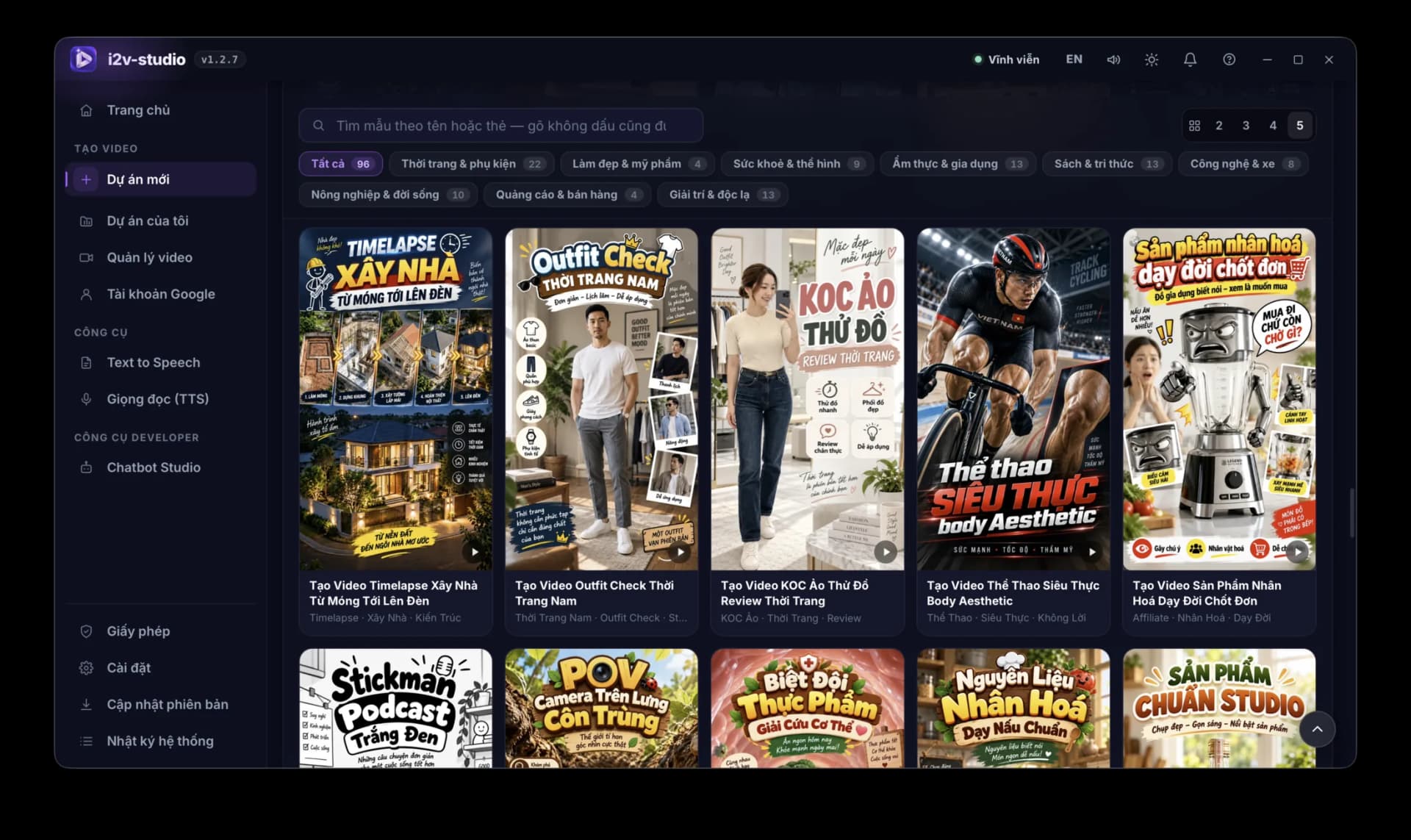Click the template list vertical scrollbar

pos(1351,511)
